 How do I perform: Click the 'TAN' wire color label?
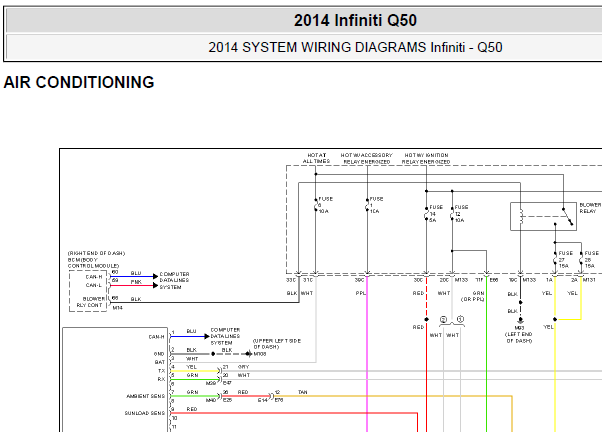(303, 392)
